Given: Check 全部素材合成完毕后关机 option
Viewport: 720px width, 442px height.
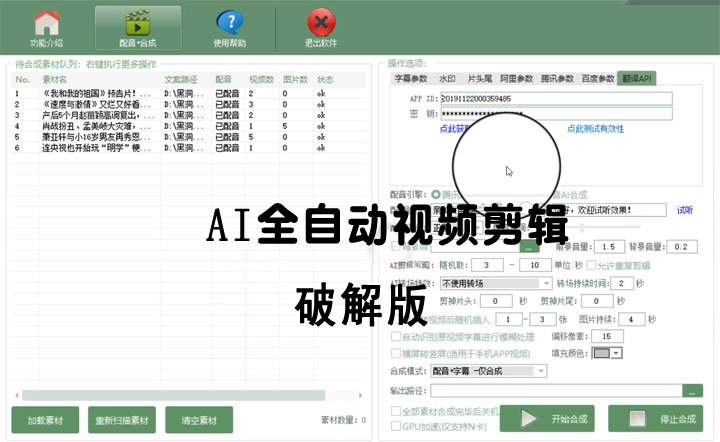Looking at the screenshot, I should coord(394,411).
